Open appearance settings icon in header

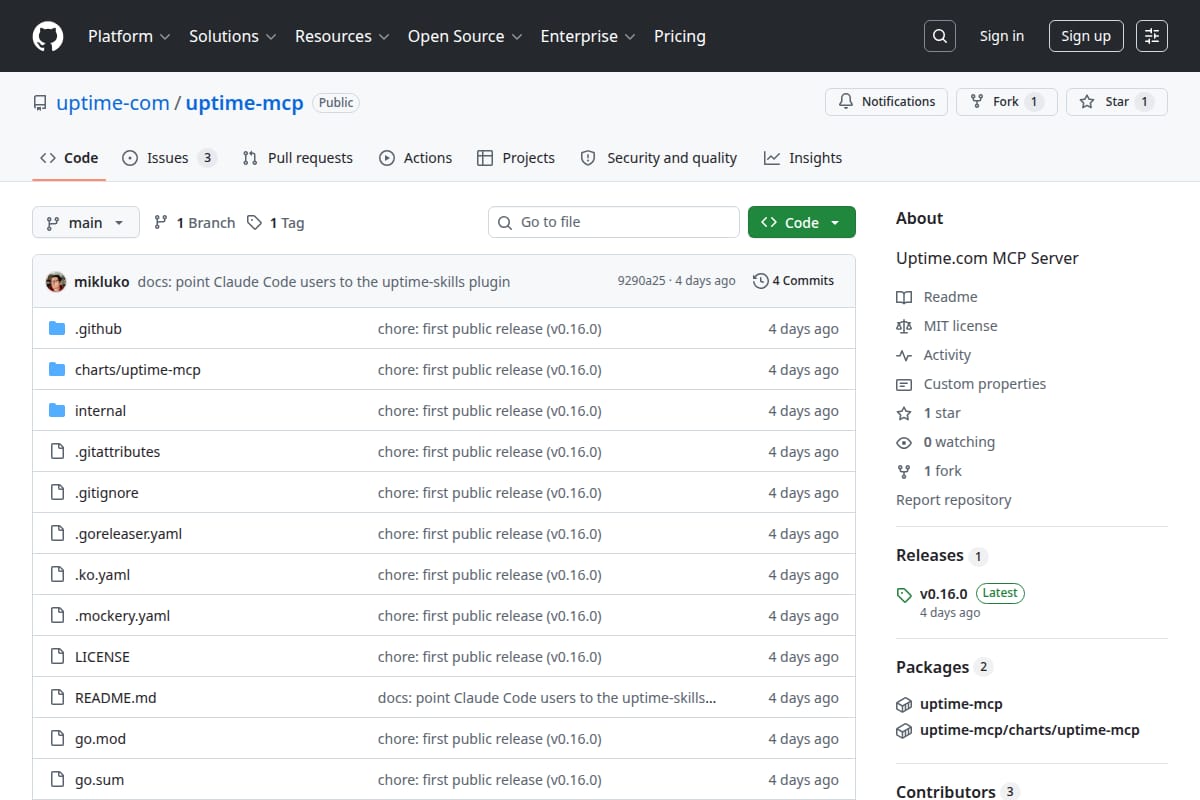1152,36
